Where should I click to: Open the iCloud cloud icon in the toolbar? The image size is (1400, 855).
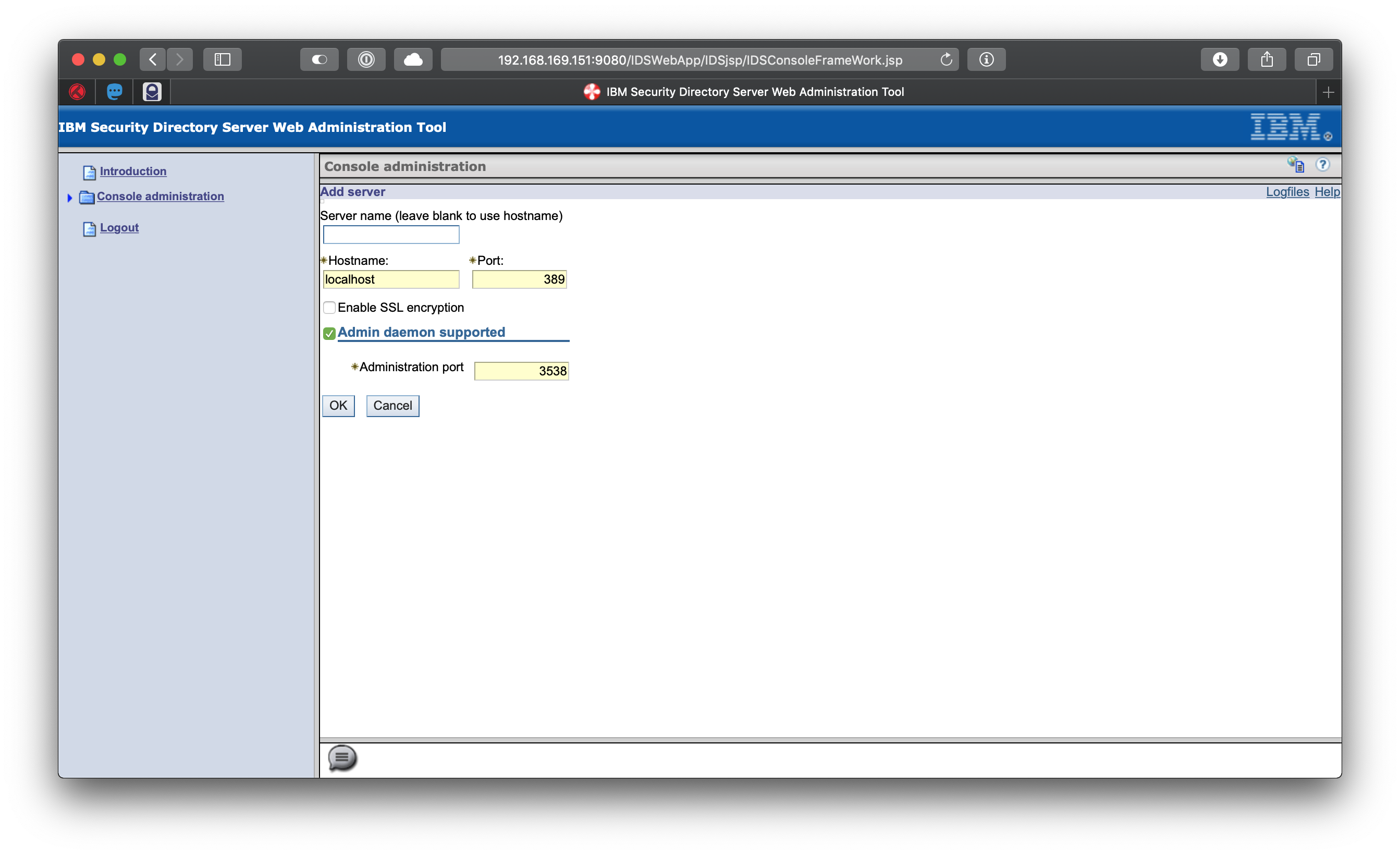[x=412, y=59]
